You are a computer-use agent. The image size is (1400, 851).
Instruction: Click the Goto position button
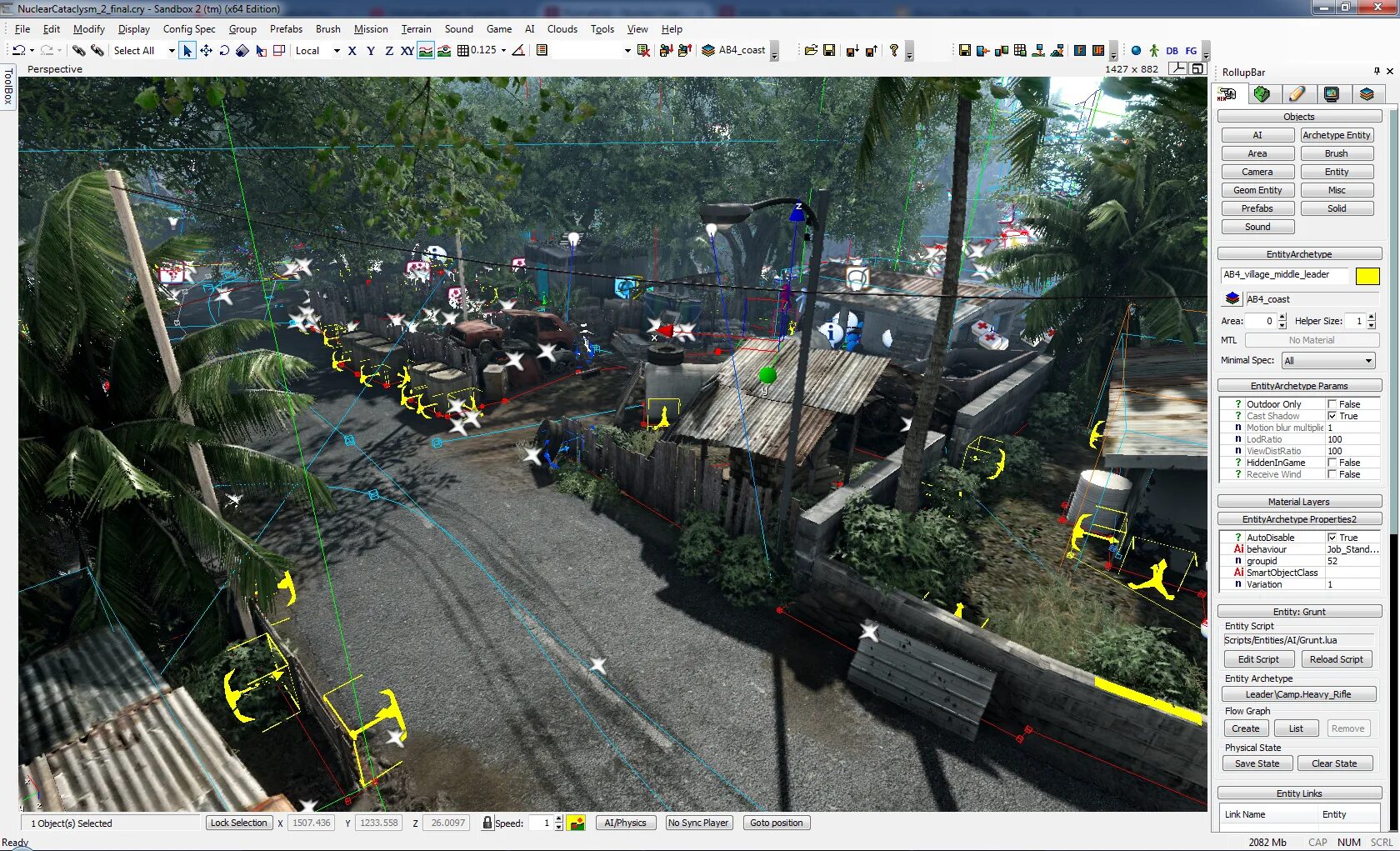coord(777,823)
